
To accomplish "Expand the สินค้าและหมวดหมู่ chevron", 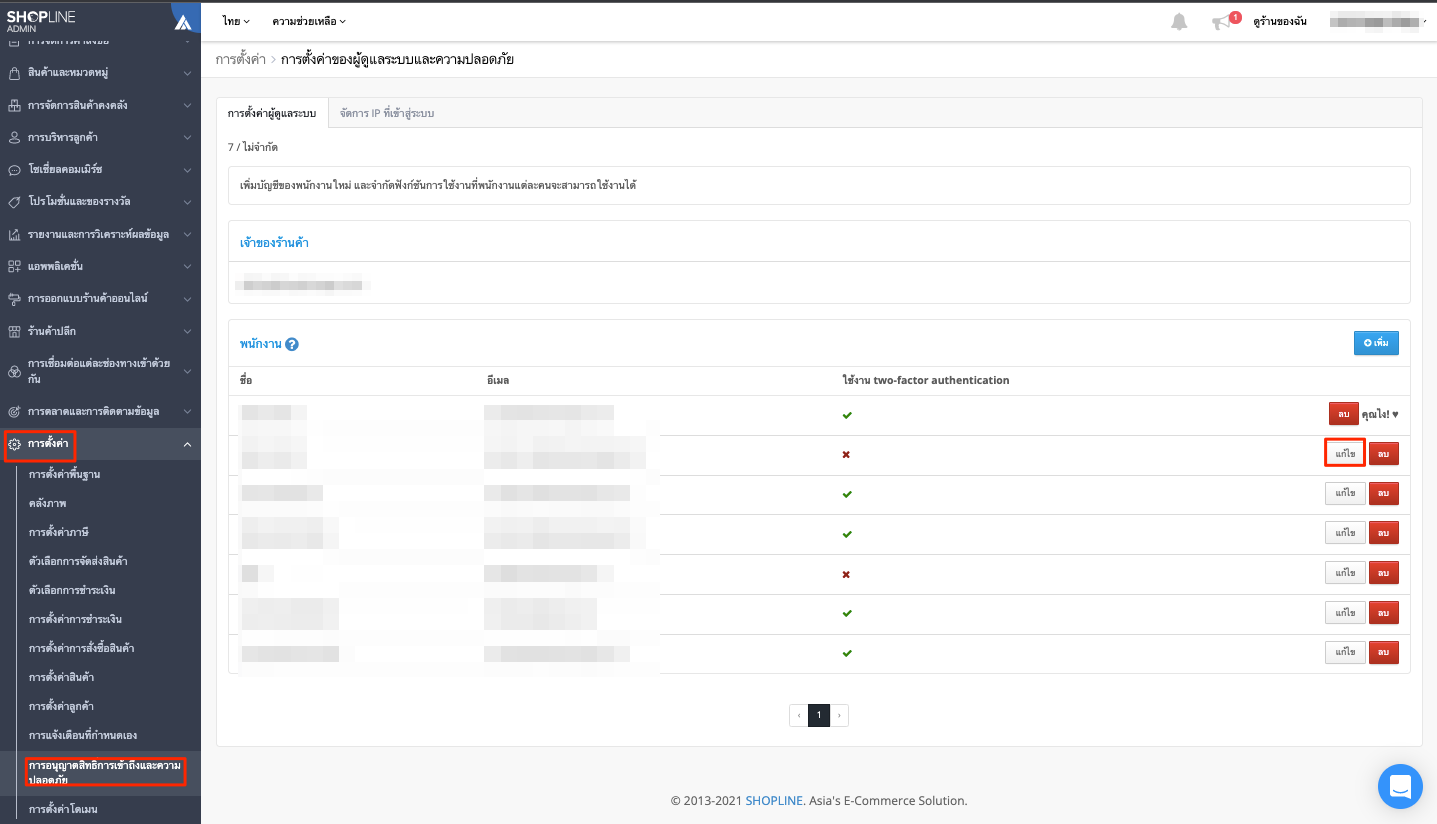I will coord(187,73).
